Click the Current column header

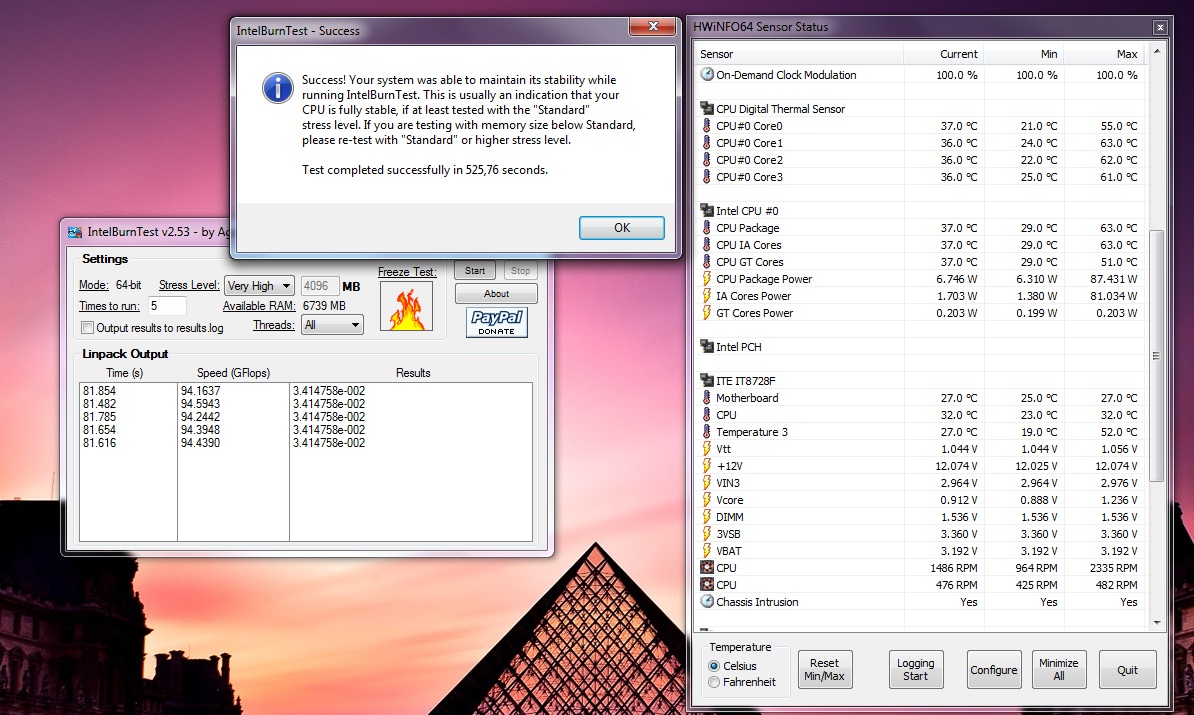[943, 54]
